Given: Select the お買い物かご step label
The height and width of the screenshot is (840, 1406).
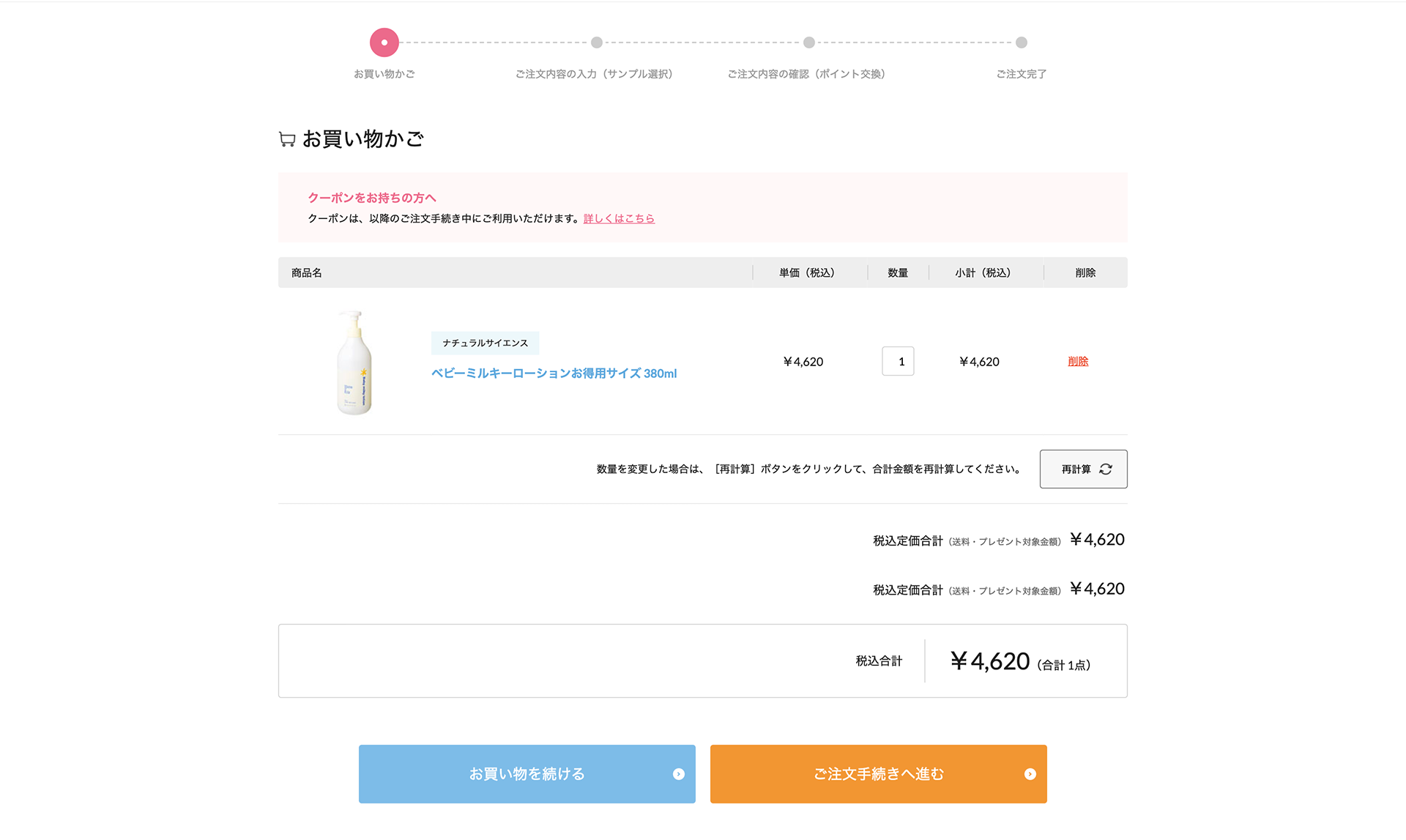Looking at the screenshot, I should pyautogui.click(x=384, y=74).
